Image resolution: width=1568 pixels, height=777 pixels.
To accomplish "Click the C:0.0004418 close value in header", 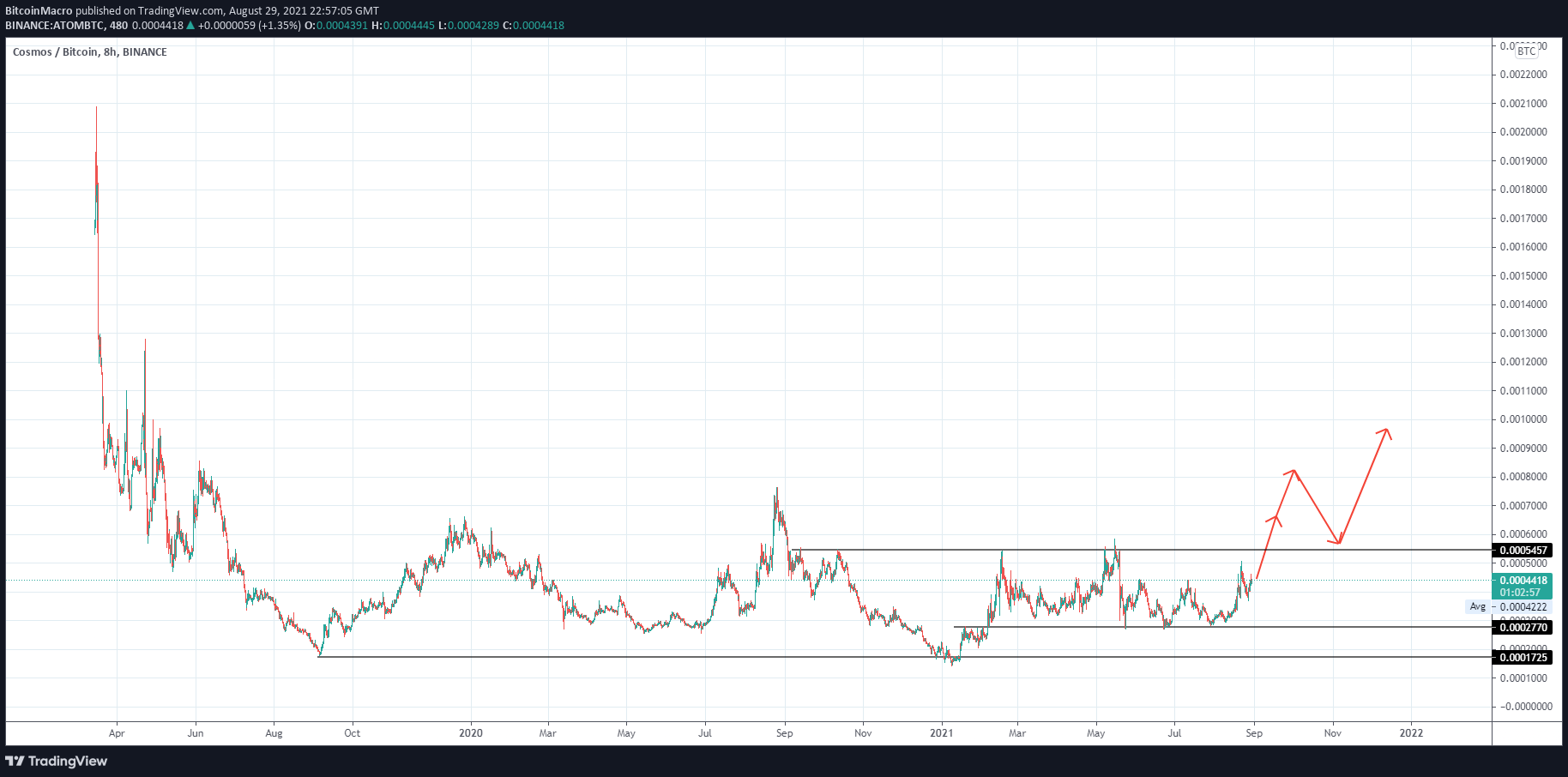I will click(534, 26).
